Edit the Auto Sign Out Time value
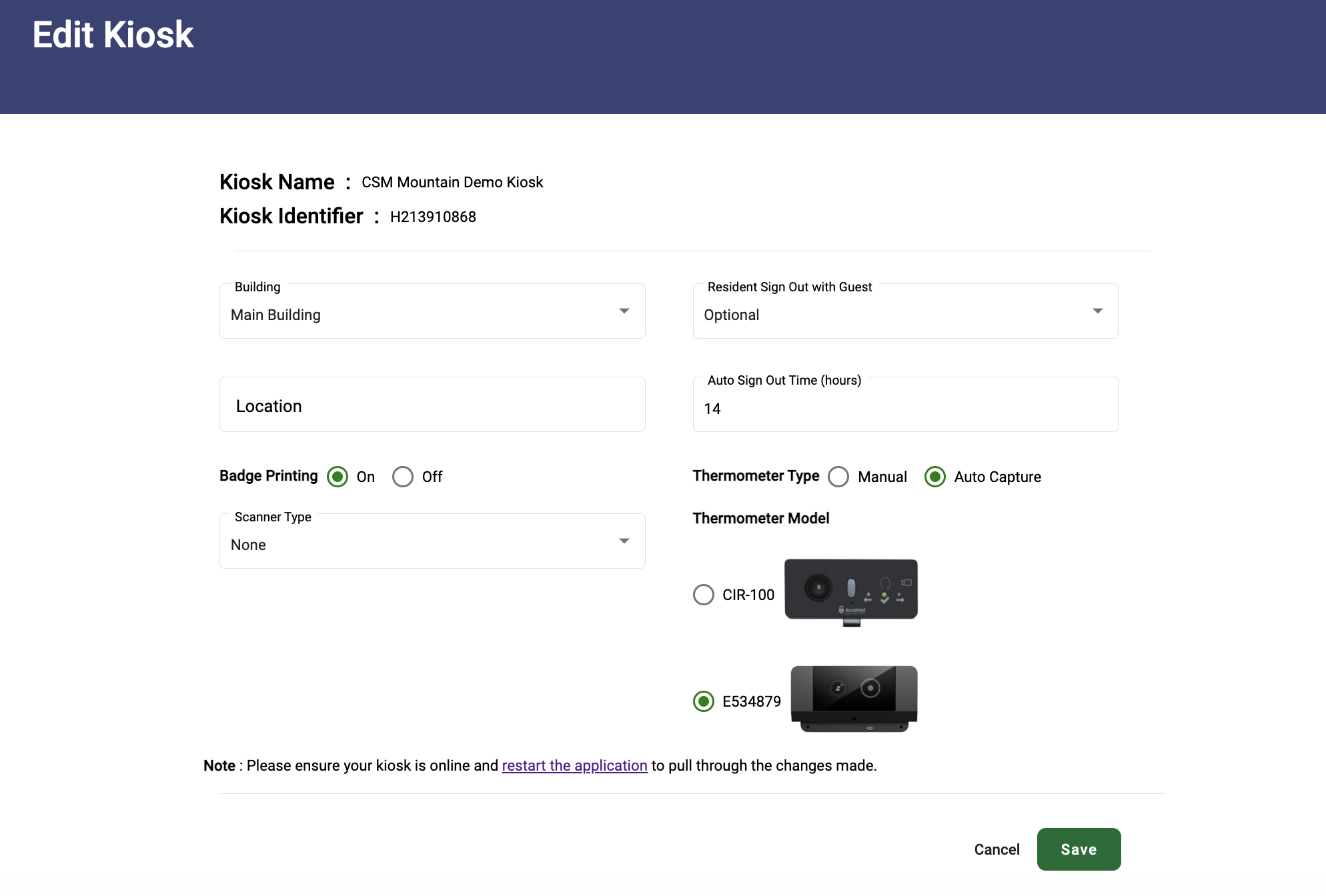Image resolution: width=1326 pixels, height=896 pixels. (x=904, y=409)
